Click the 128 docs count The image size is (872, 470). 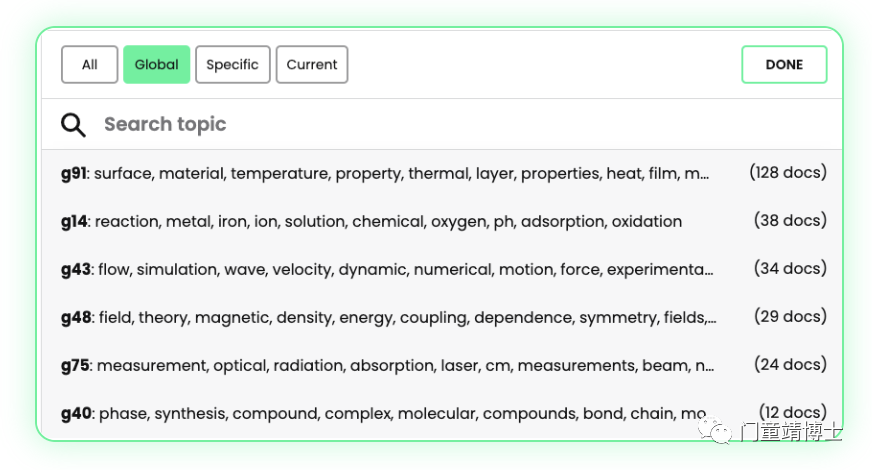pyautogui.click(x=788, y=173)
